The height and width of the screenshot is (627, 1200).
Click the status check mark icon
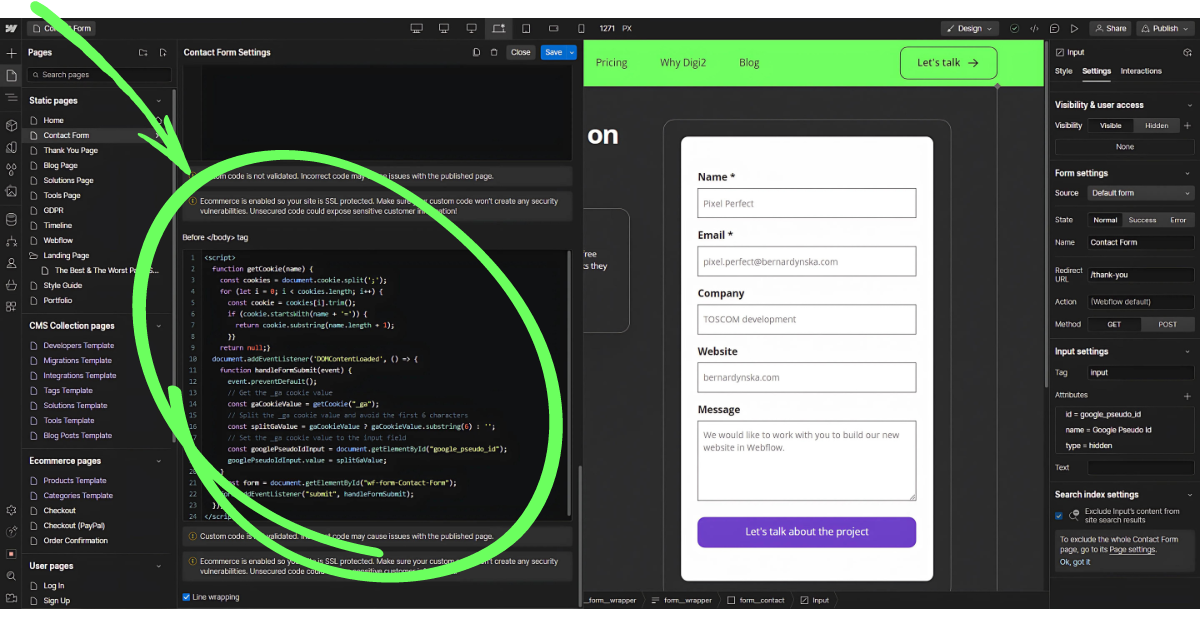[1014, 28]
